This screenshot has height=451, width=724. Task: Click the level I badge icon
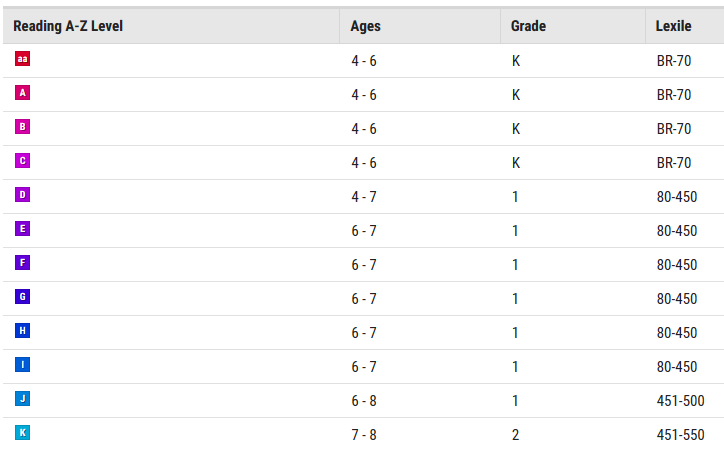23,365
